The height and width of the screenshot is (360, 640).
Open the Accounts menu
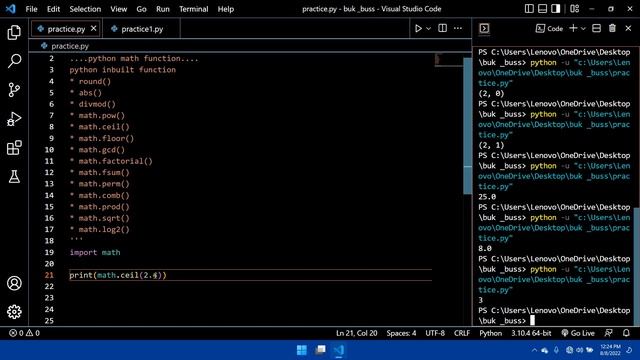[14, 283]
